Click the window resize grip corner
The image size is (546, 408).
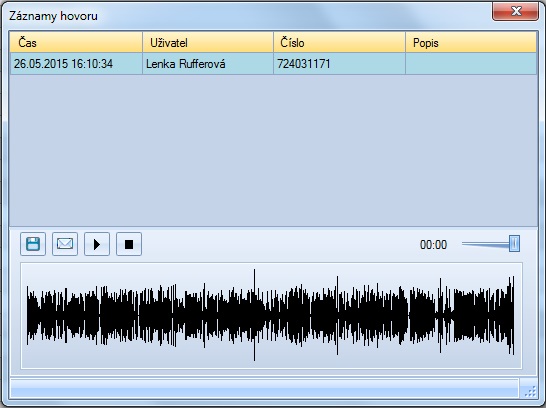coord(530,392)
